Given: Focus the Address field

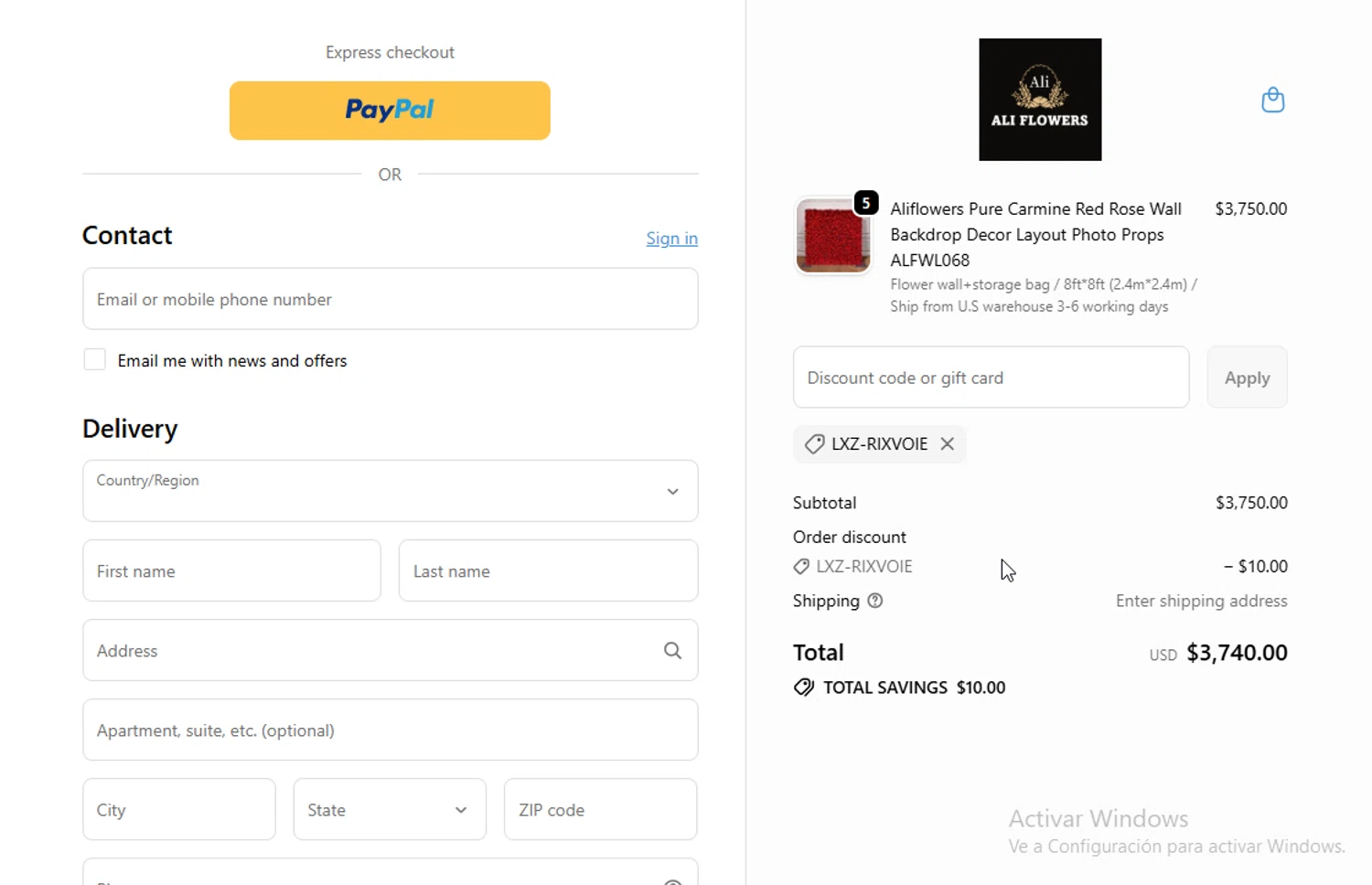Looking at the screenshot, I should (391, 650).
